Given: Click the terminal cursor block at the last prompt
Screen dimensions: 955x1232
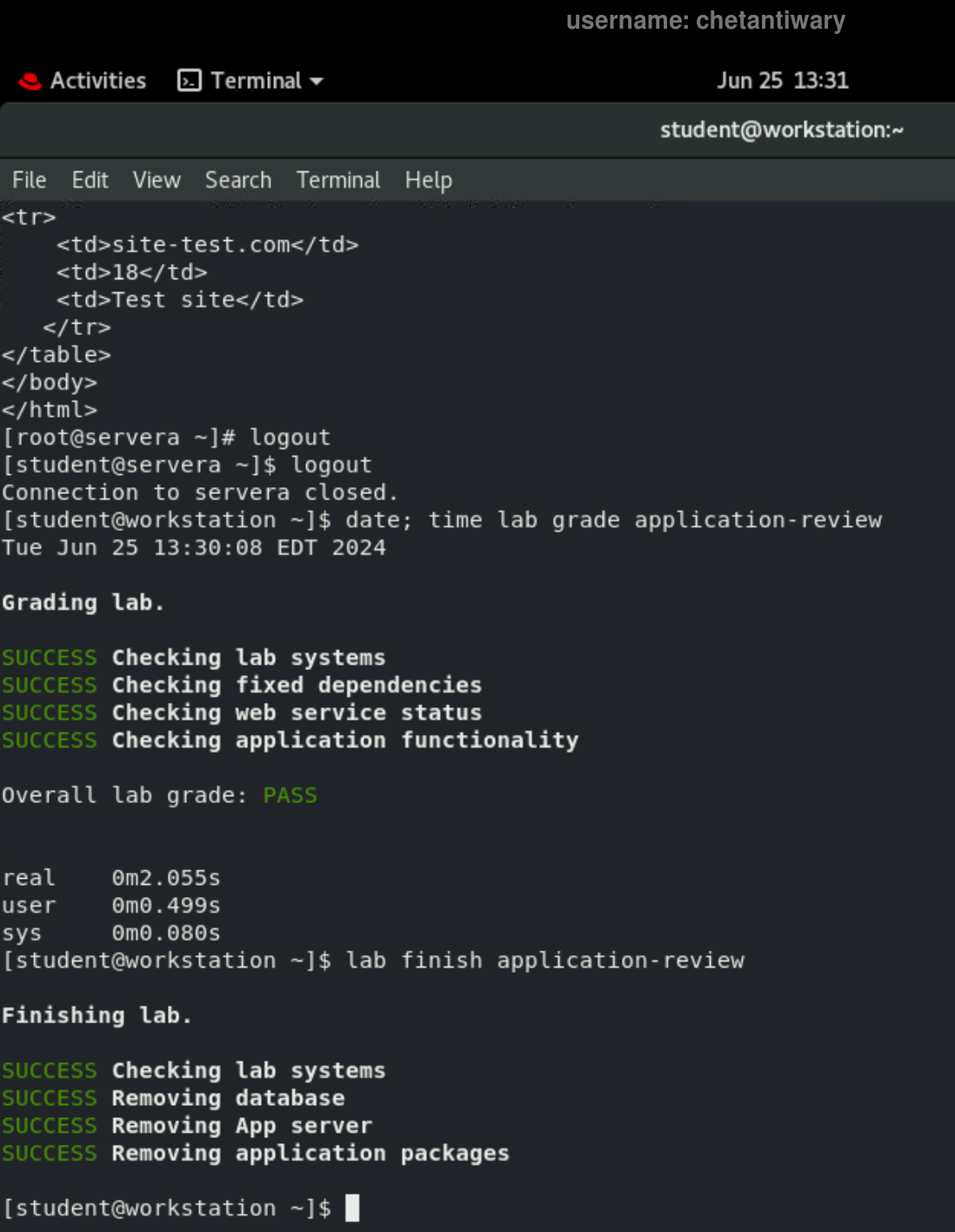Looking at the screenshot, I should pos(352,1208).
